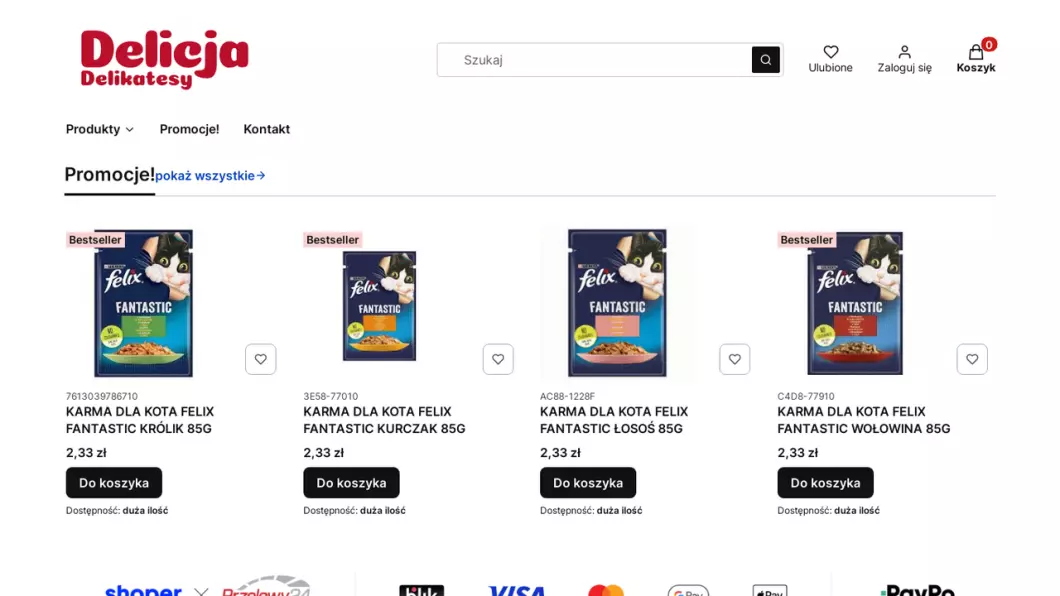Image resolution: width=1060 pixels, height=596 pixels.
Task: Focus the Szukaj search field
Action: pos(595,59)
